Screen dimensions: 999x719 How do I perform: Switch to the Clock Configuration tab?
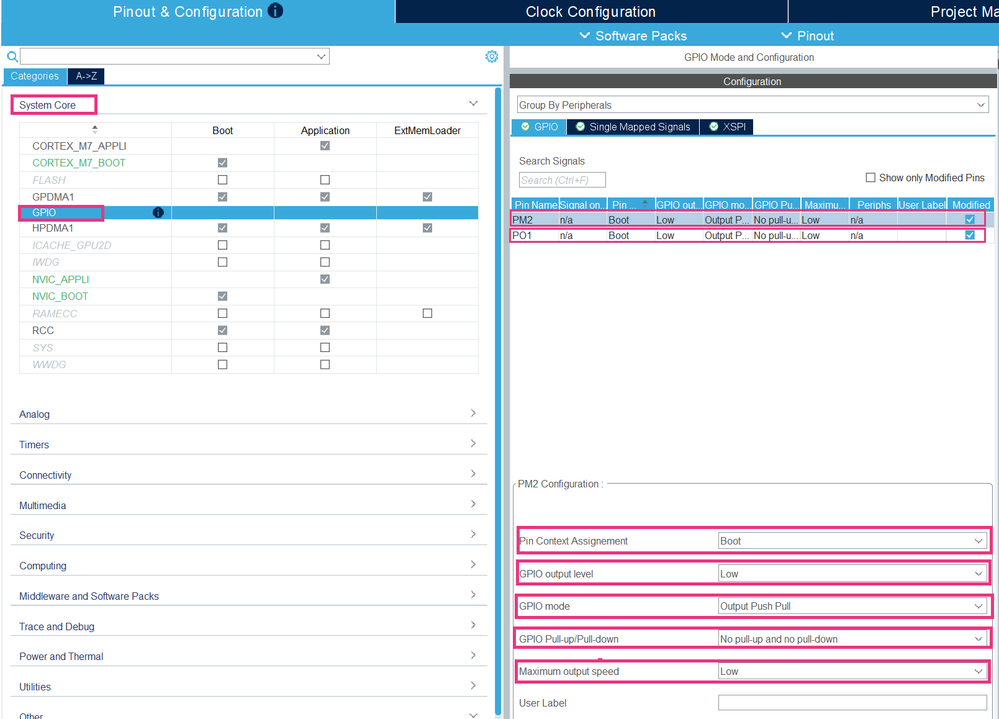(x=591, y=11)
